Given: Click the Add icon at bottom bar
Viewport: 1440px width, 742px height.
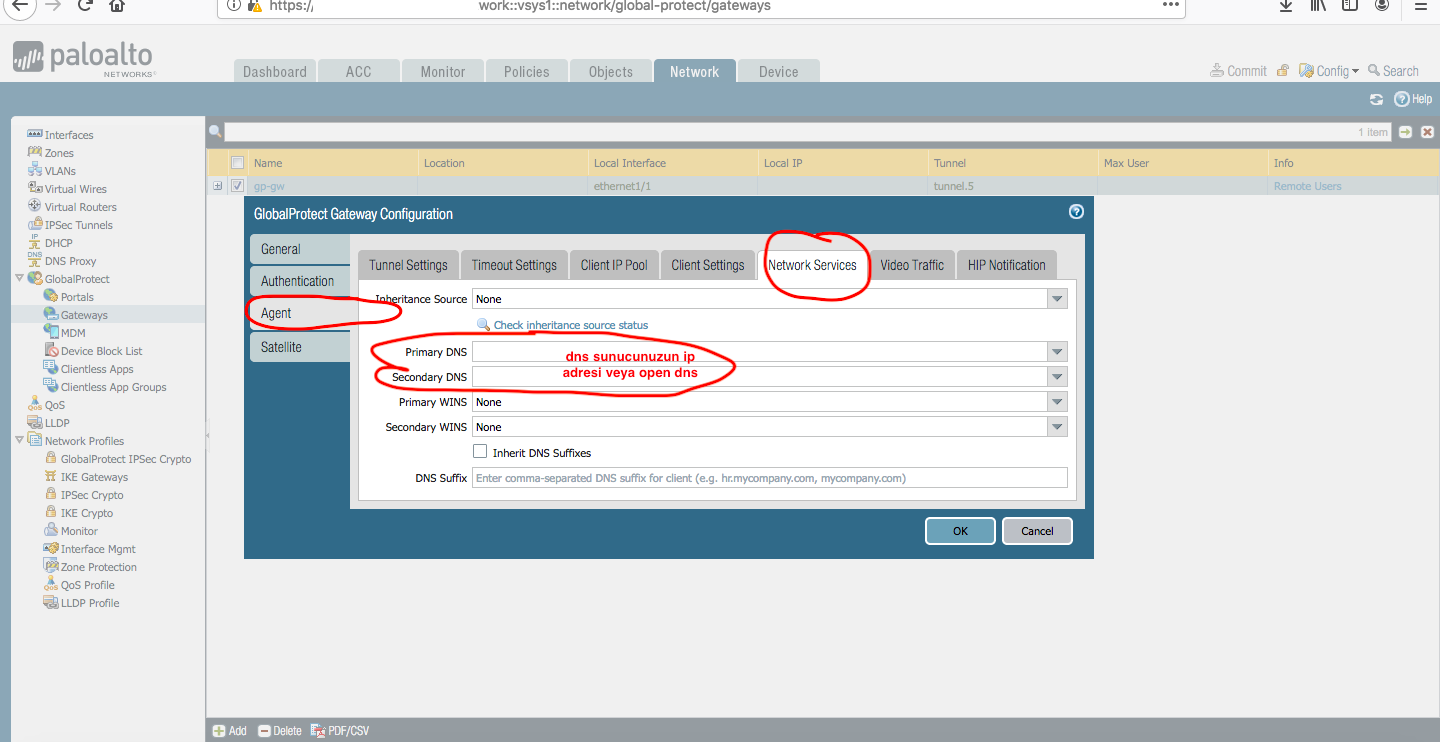Looking at the screenshot, I should (x=219, y=731).
